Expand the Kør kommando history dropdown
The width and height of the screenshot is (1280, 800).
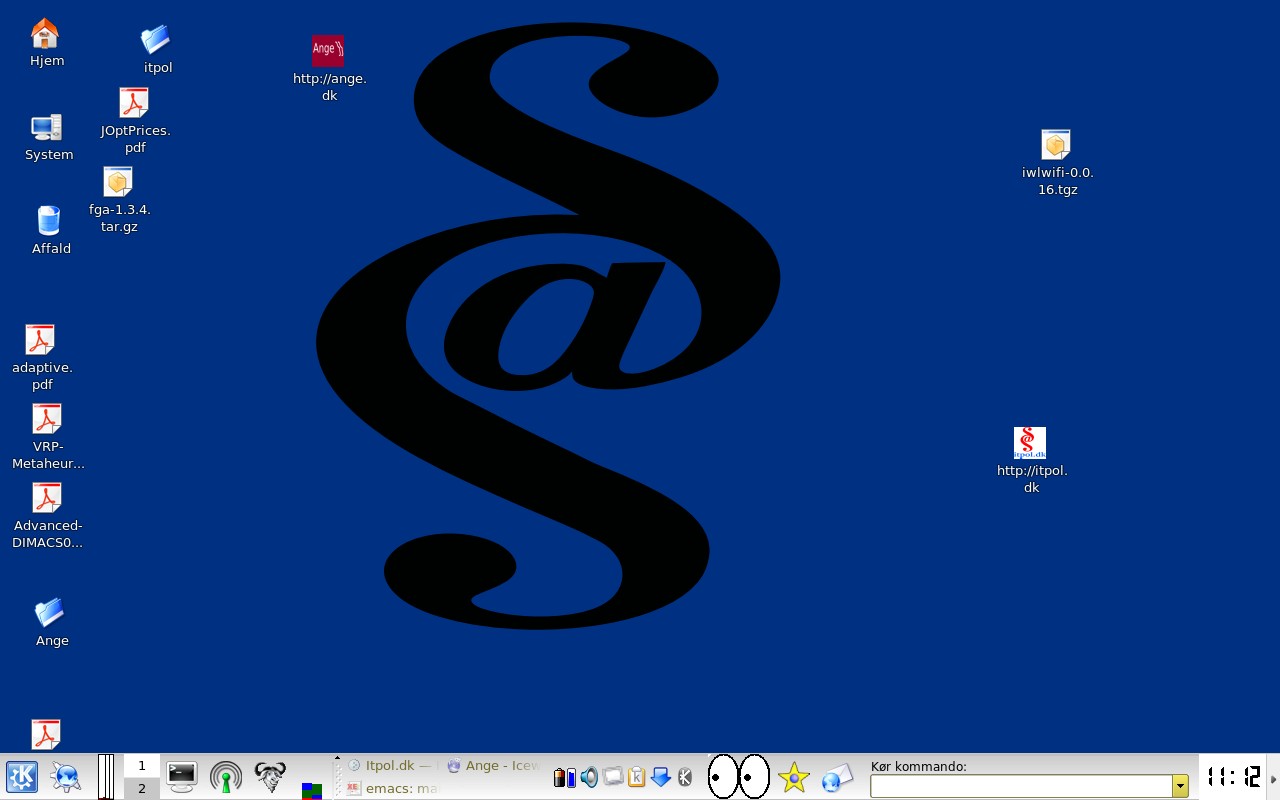tap(1180, 786)
